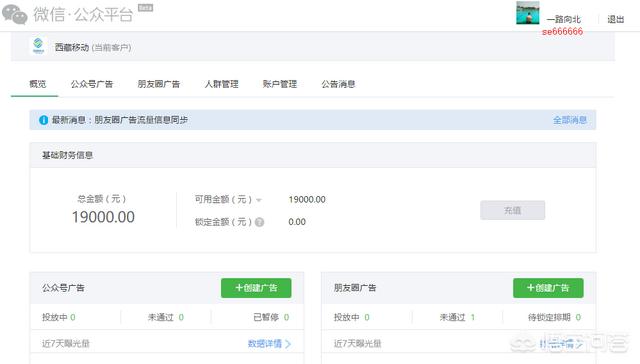Create ad in the 公众号广告 panel
The width and height of the screenshot is (640, 364).
[x=256, y=288]
